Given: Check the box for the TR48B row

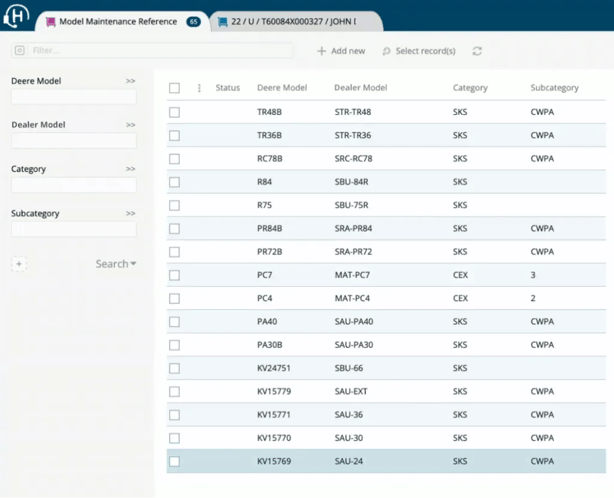Looking at the screenshot, I should tap(174, 112).
